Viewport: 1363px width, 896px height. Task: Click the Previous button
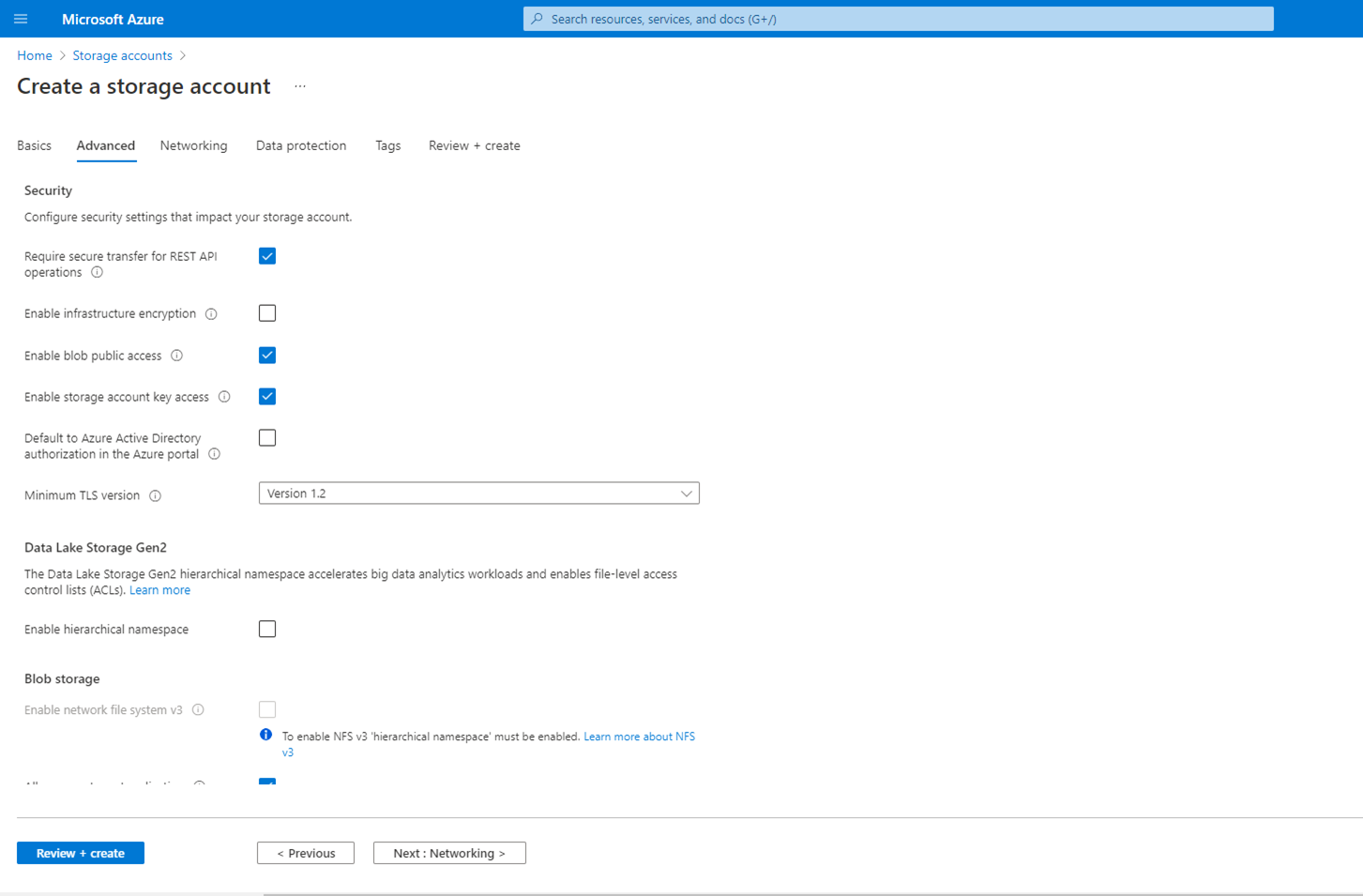pos(306,853)
